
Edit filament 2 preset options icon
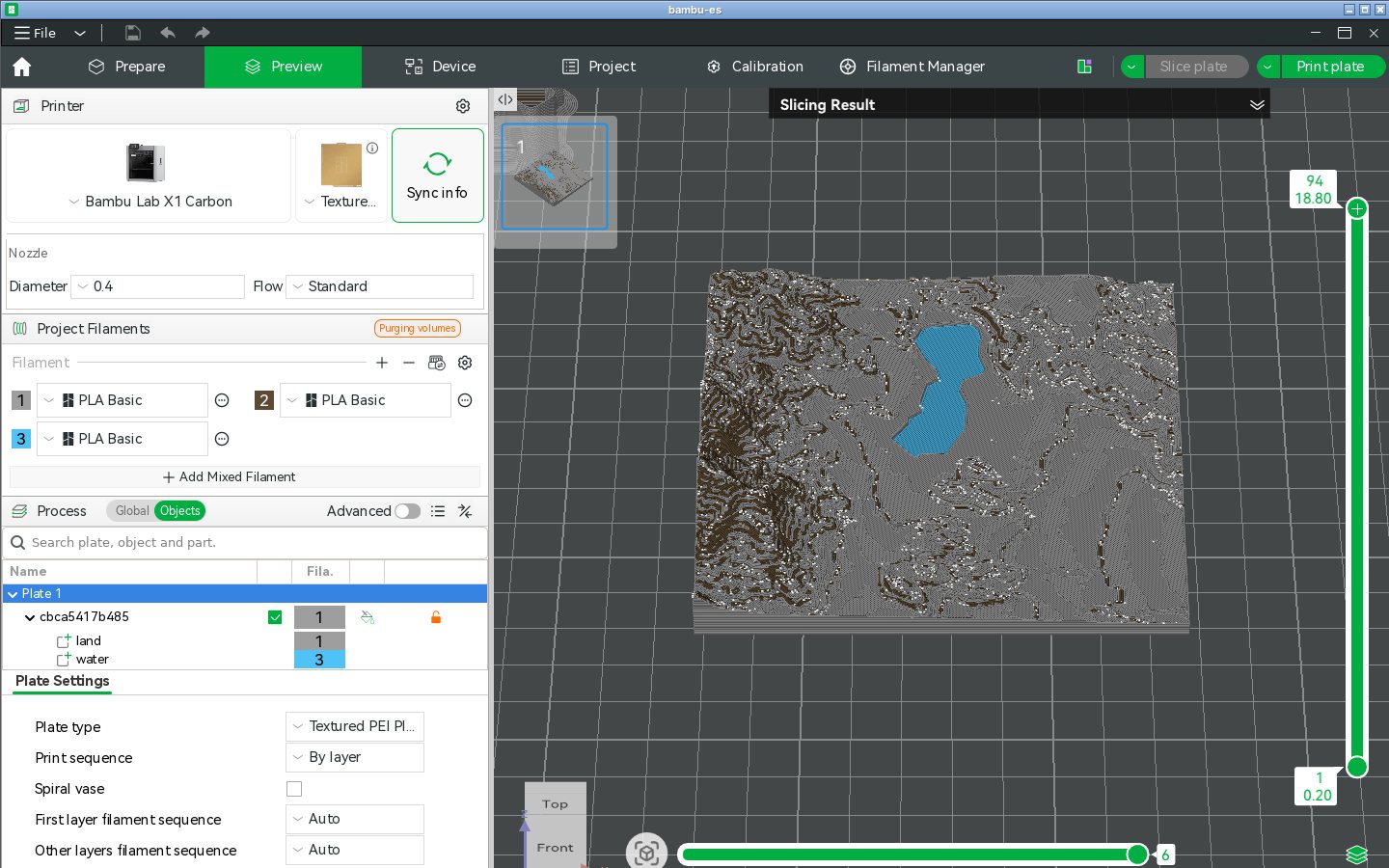pyautogui.click(x=465, y=400)
